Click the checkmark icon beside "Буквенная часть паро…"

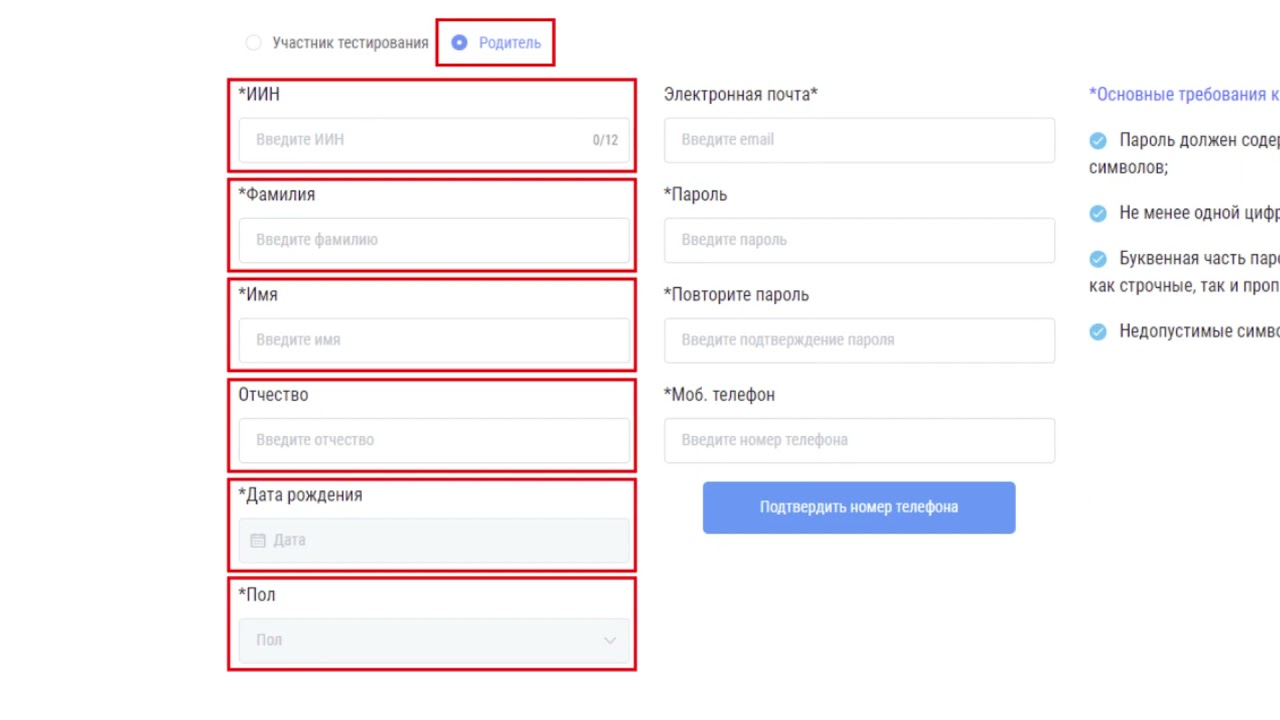pyautogui.click(x=1098, y=259)
